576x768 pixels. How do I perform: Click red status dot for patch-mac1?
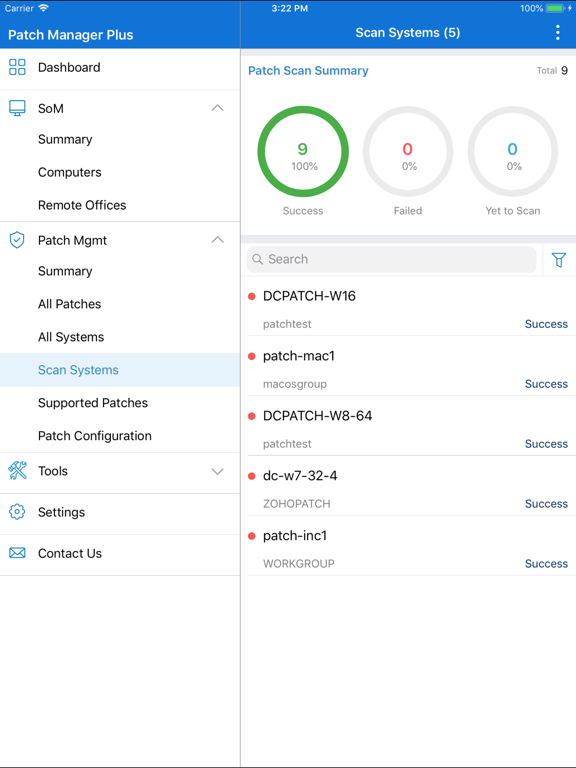pos(252,356)
